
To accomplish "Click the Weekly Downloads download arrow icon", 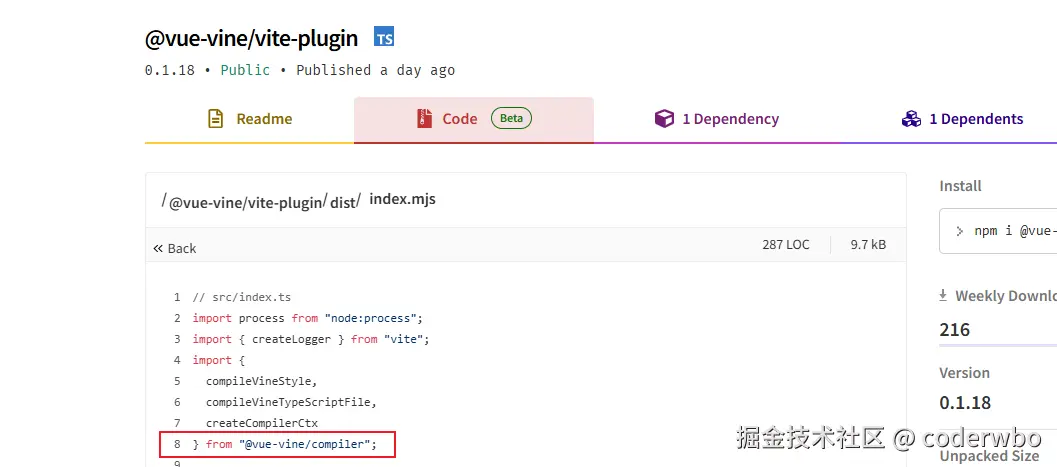I will (943, 296).
